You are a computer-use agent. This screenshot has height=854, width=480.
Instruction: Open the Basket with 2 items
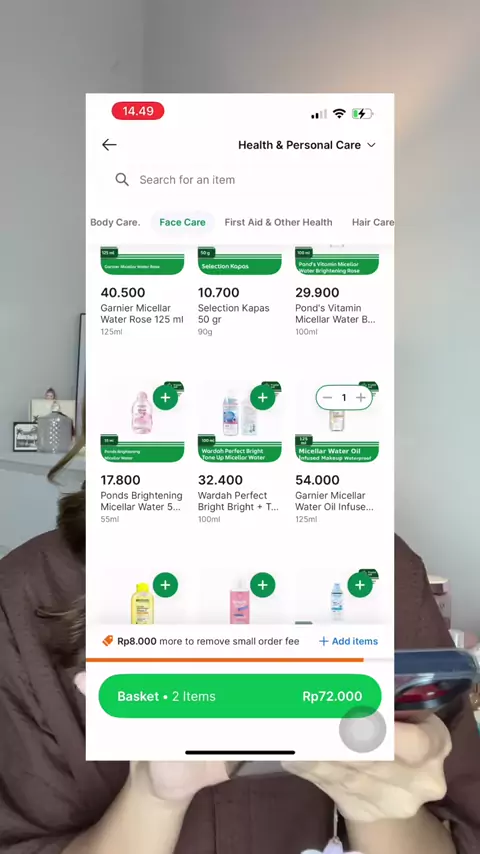(240, 696)
